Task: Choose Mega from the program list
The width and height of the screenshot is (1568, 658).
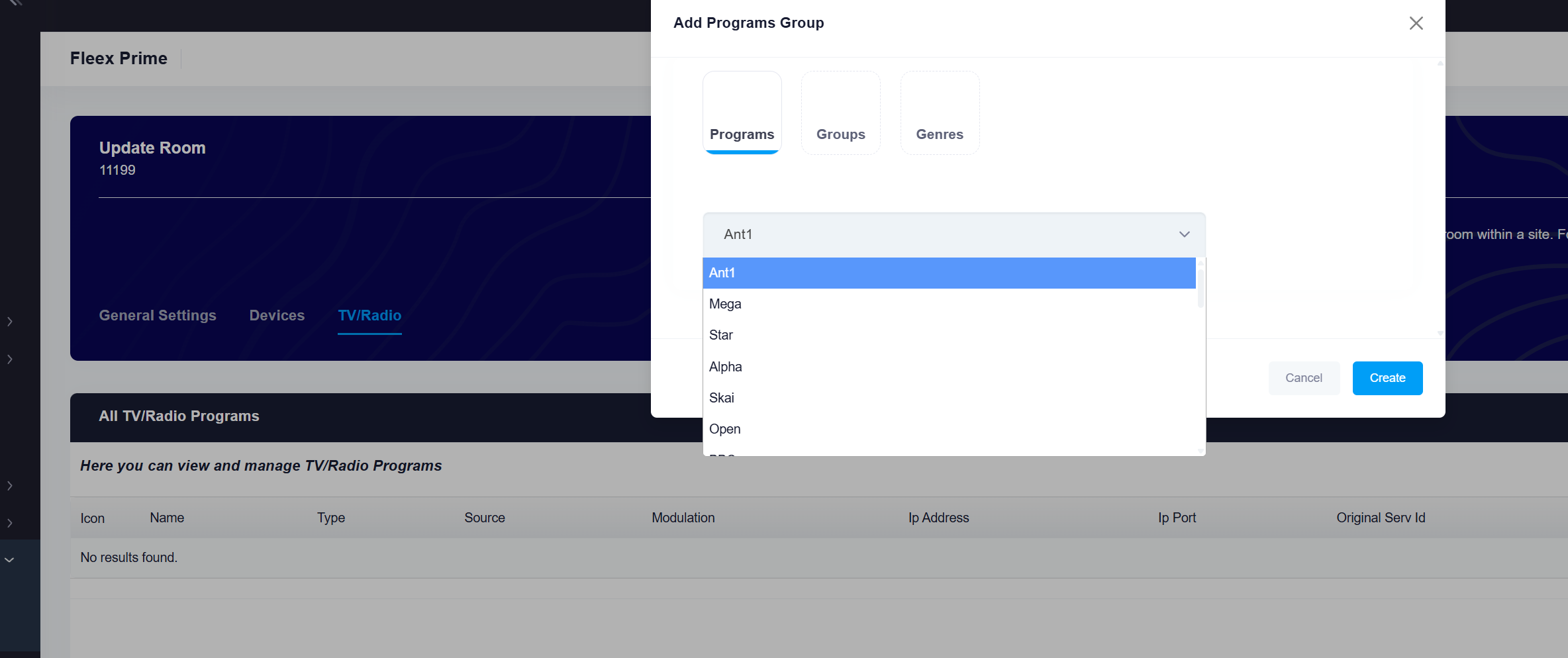Action: click(x=725, y=304)
